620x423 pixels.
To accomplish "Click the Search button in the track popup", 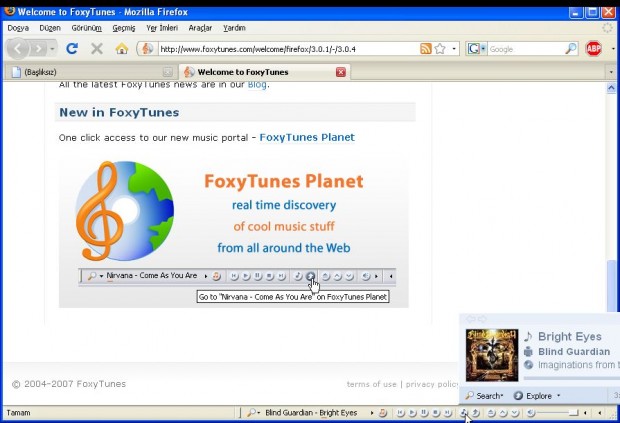I will [484, 395].
